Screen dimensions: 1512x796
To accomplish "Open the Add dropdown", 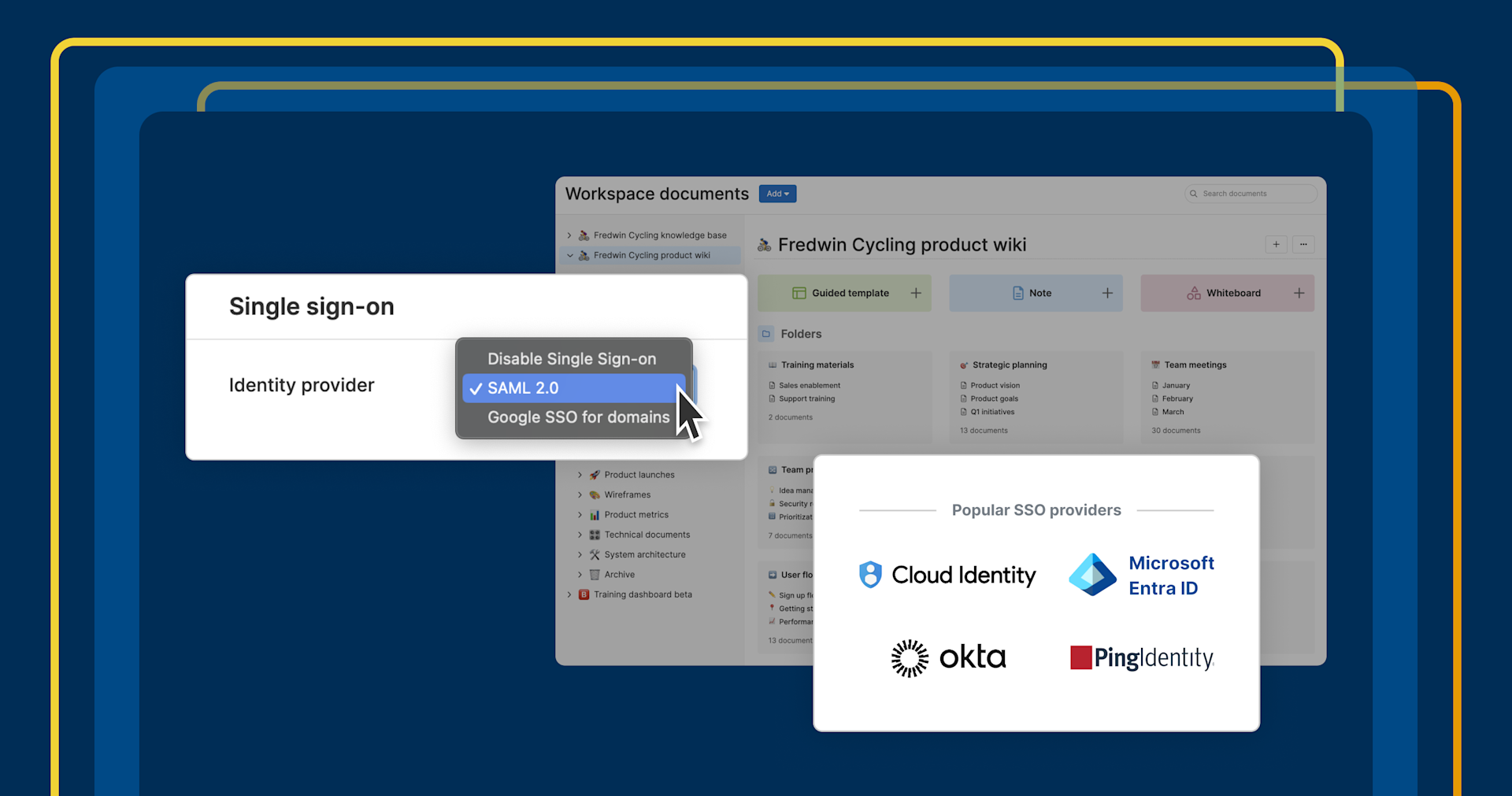I will (777, 193).
